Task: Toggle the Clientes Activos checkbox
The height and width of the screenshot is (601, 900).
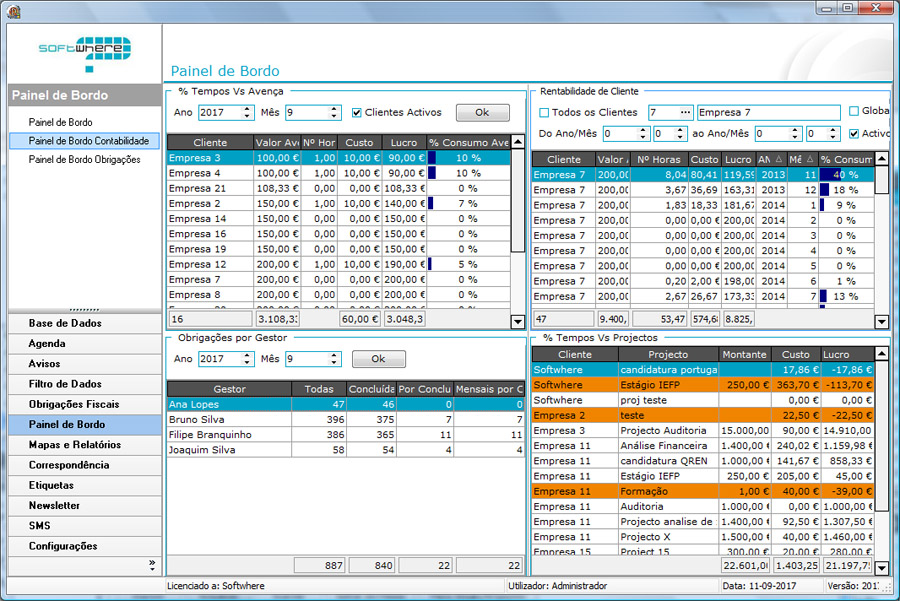Action: [x=357, y=113]
